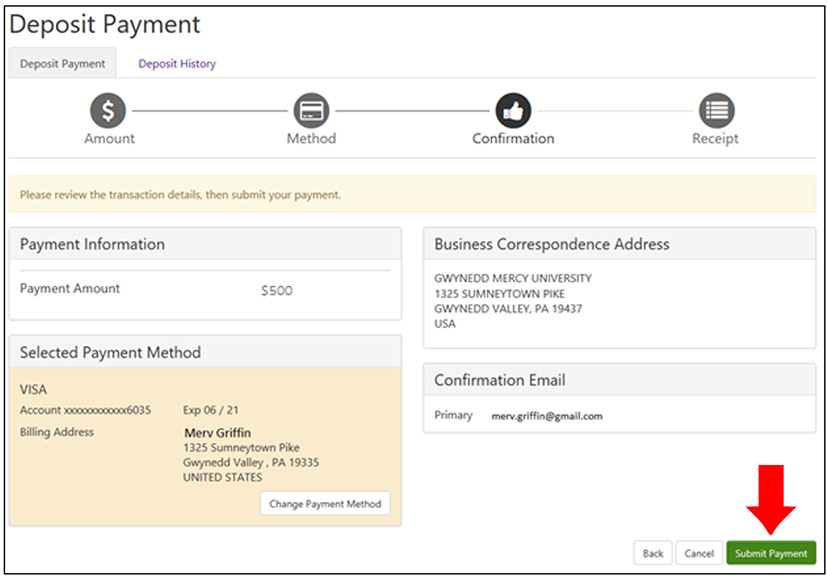The height and width of the screenshot is (579, 827).
Task: Go back with the Back button
Action: point(653,553)
